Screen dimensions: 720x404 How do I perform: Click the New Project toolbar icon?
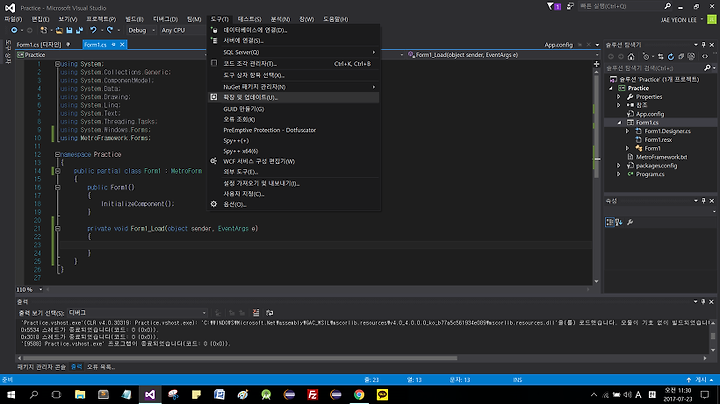[x=44, y=30]
